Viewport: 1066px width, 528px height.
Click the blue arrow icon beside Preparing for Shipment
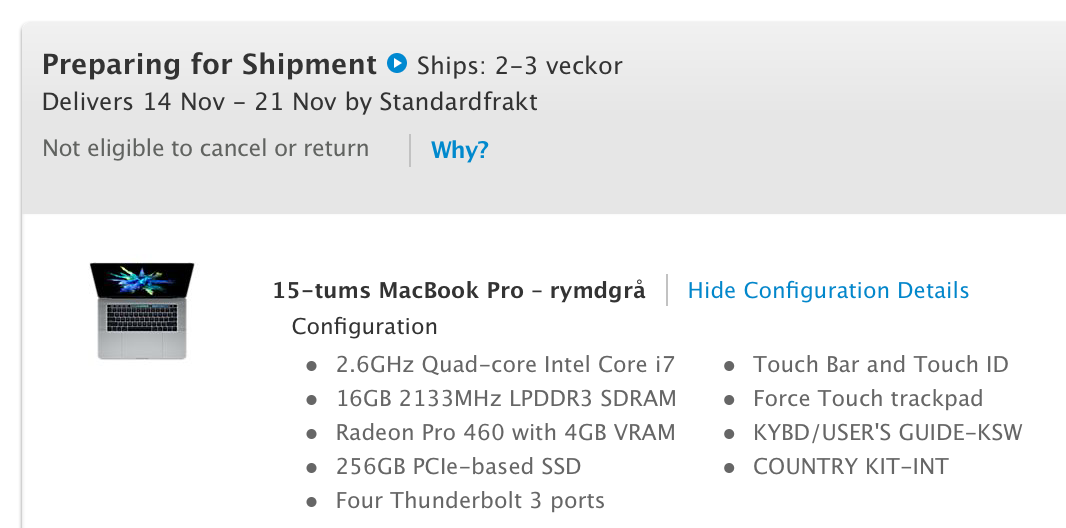coord(397,63)
